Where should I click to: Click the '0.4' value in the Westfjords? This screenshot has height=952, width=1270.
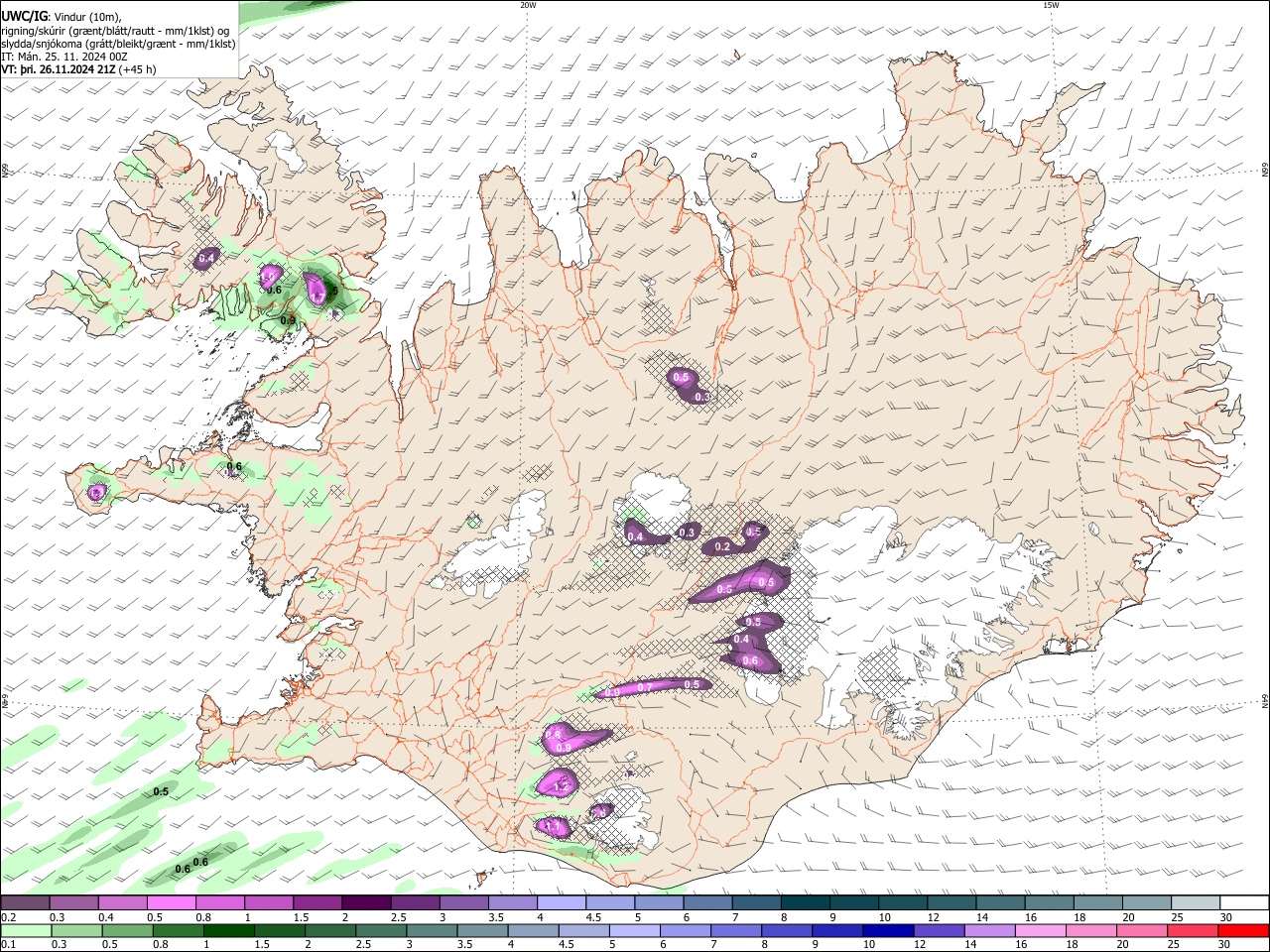point(206,258)
